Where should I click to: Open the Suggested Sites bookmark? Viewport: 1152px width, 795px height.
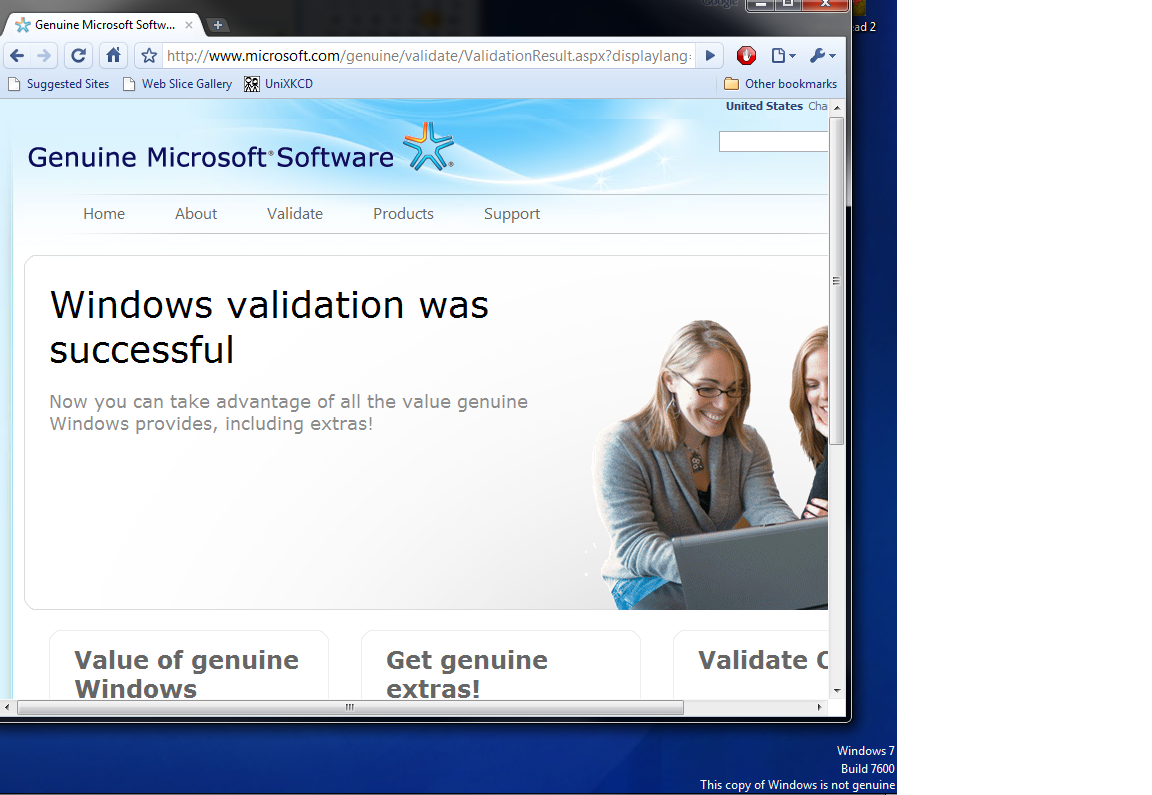(x=59, y=84)
